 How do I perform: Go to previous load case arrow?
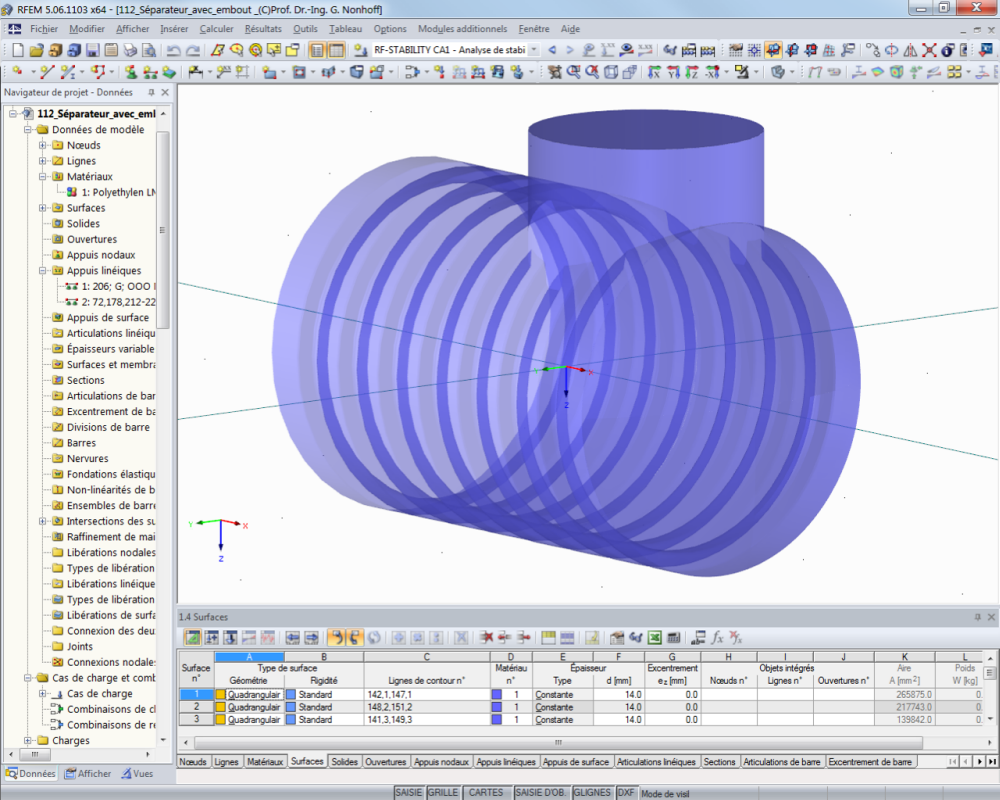pos(552,50)
